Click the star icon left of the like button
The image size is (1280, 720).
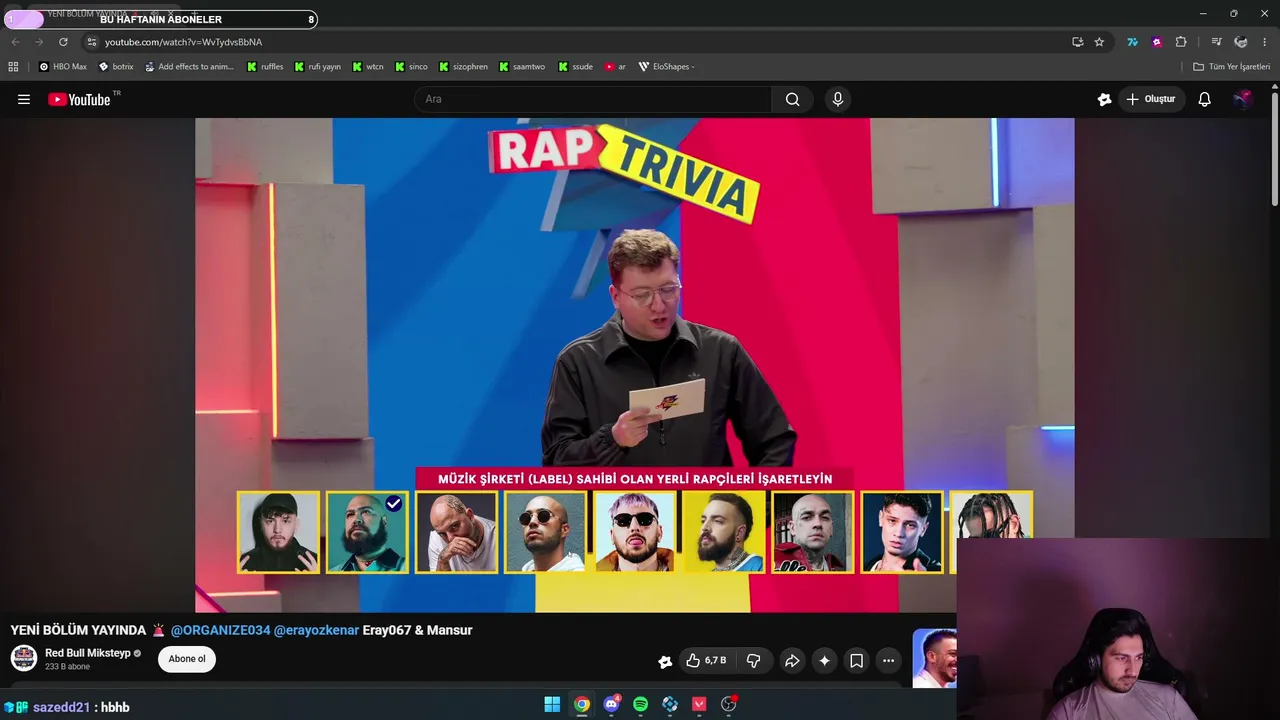(665, 661)
